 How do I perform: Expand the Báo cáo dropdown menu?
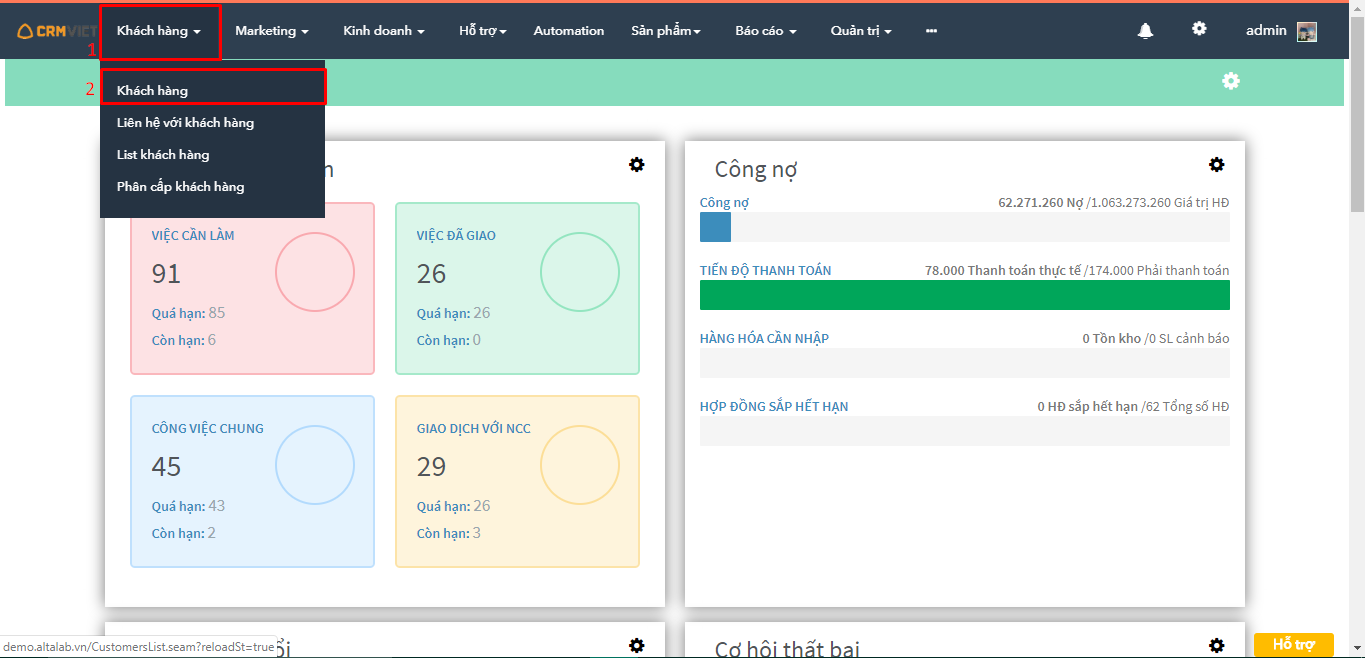pos(766,31)
